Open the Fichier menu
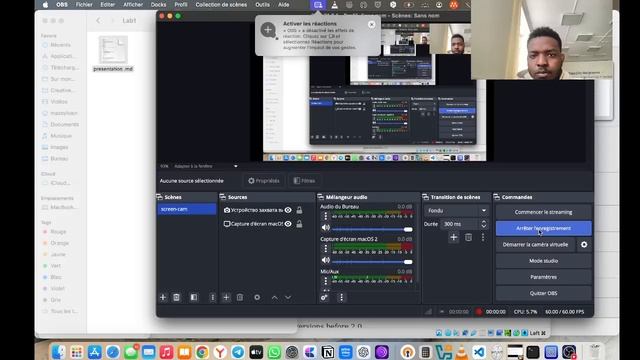 coord(84,4)
